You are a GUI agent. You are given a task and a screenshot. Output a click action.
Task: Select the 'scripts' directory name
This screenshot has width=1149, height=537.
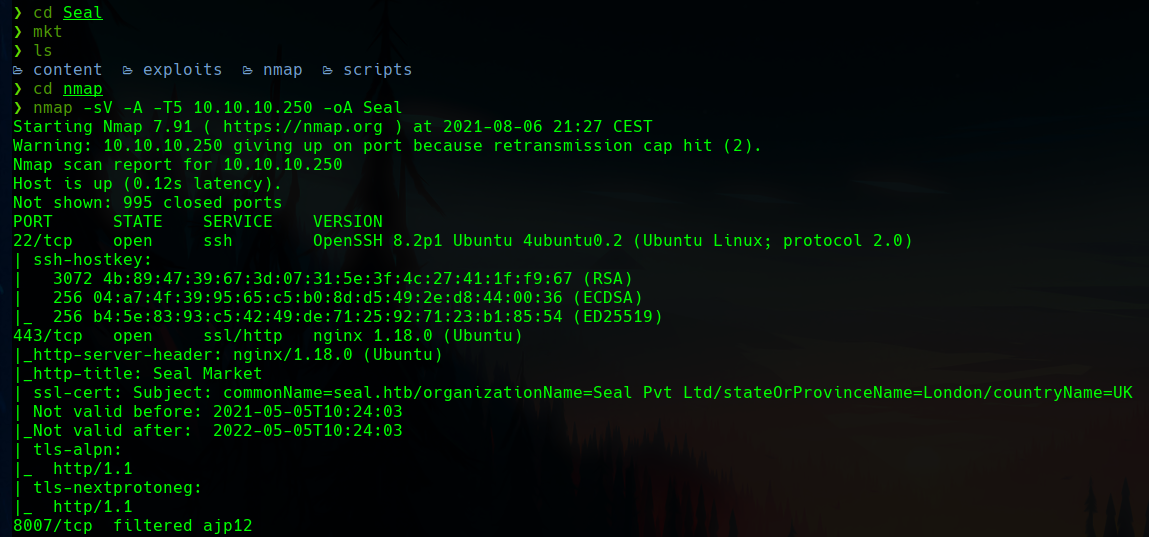pyautogui.click(x=377, y=70)
